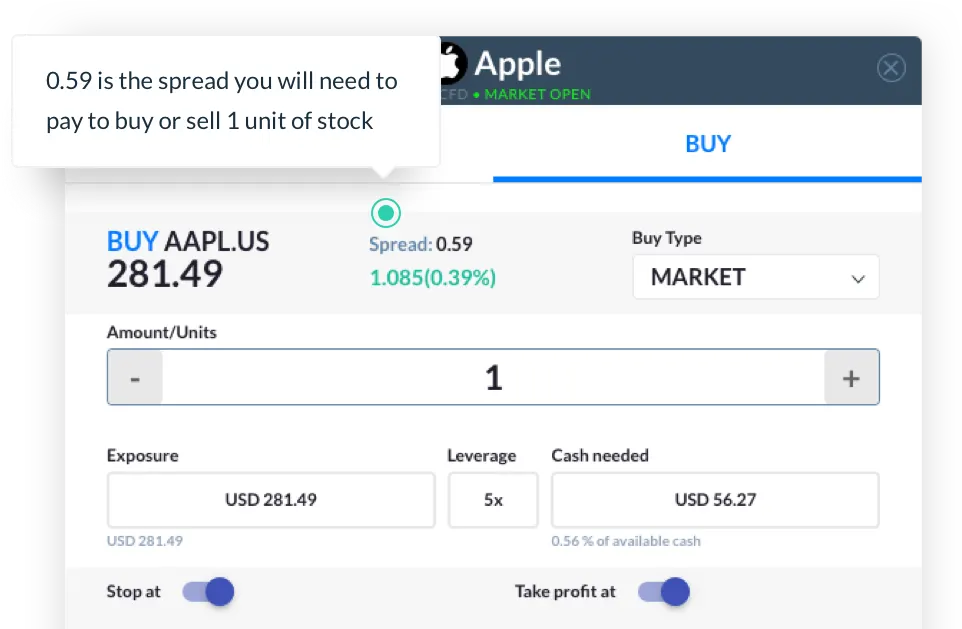Click the MARKET OPEN status text
962x629 pixels.
537,94
